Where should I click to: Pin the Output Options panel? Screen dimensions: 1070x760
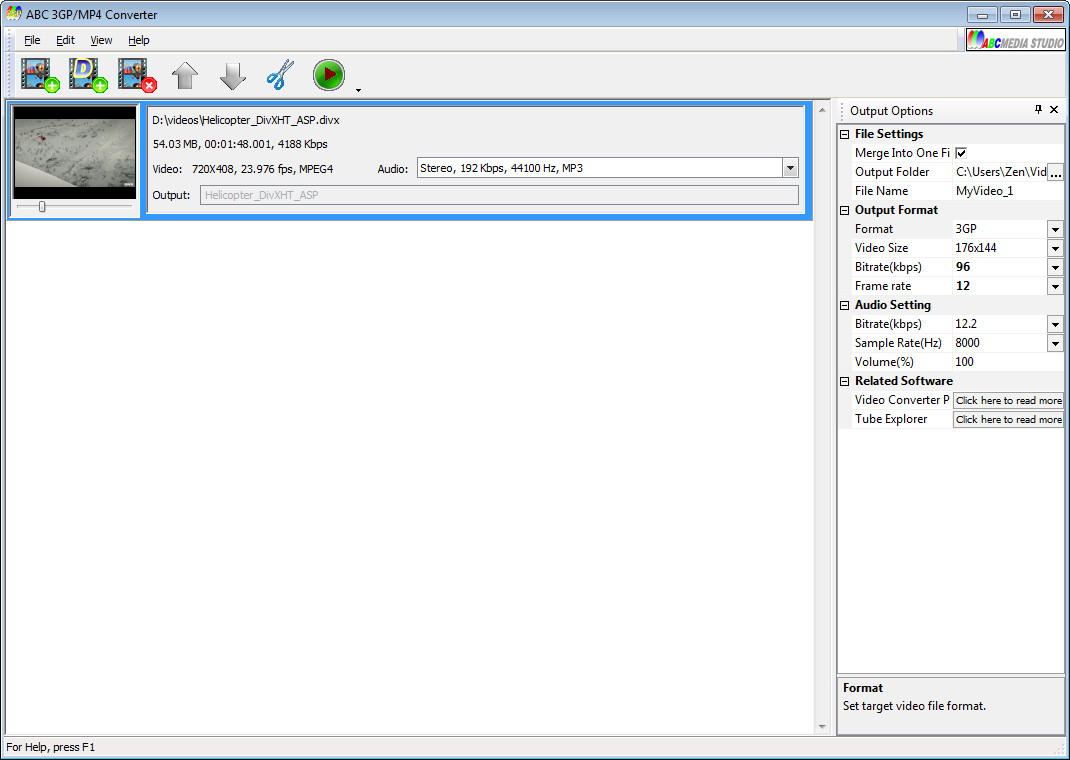pyautogui.click(x=1038, y=110)
